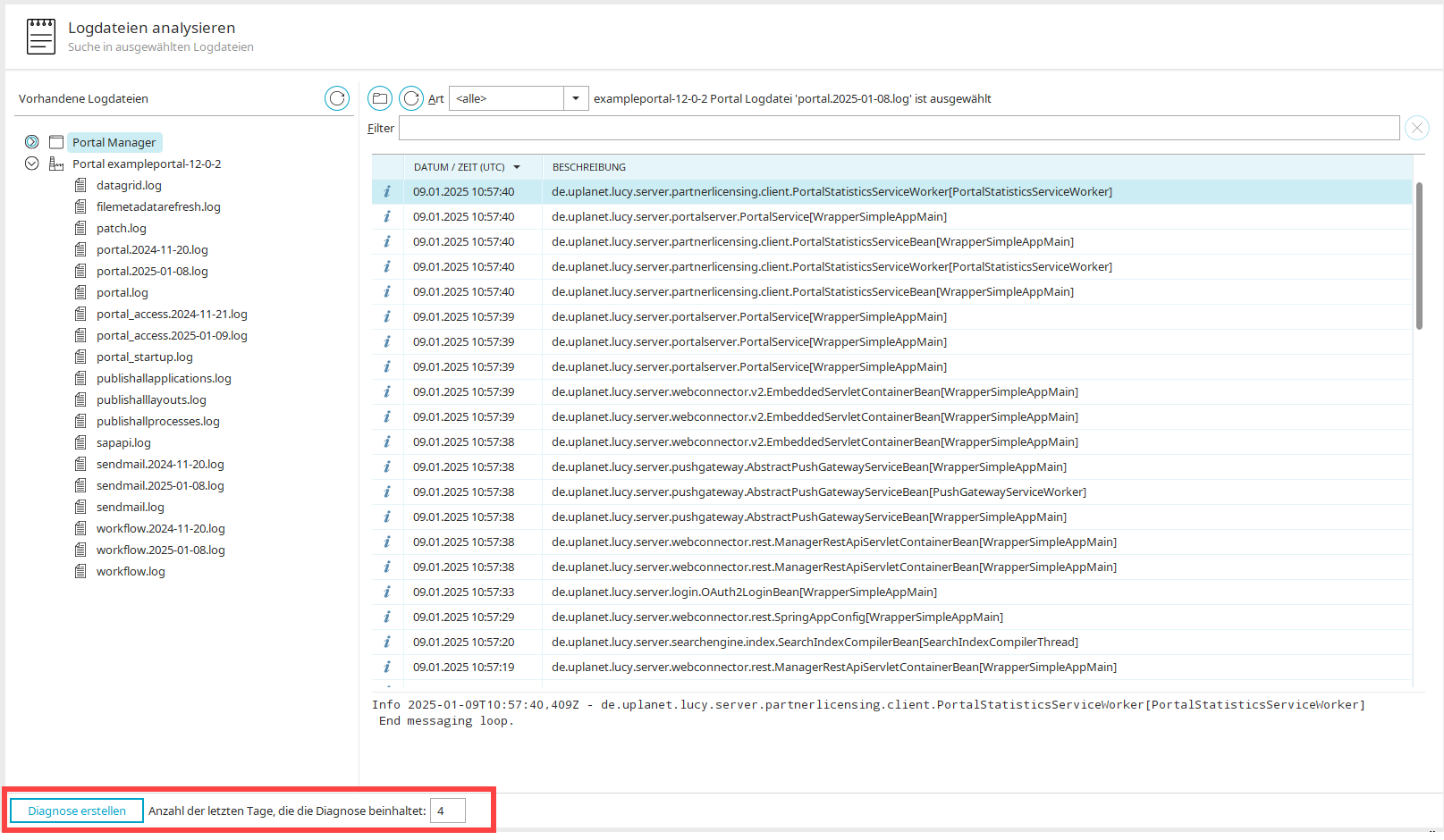Reload the log entries with circular arrow
The image size is (1444, 840).
[411, 98]
